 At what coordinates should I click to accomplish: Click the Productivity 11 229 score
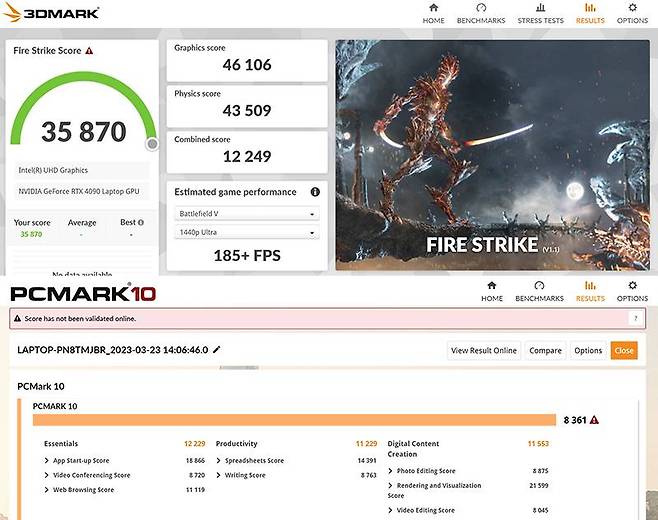tap(366, 444)
